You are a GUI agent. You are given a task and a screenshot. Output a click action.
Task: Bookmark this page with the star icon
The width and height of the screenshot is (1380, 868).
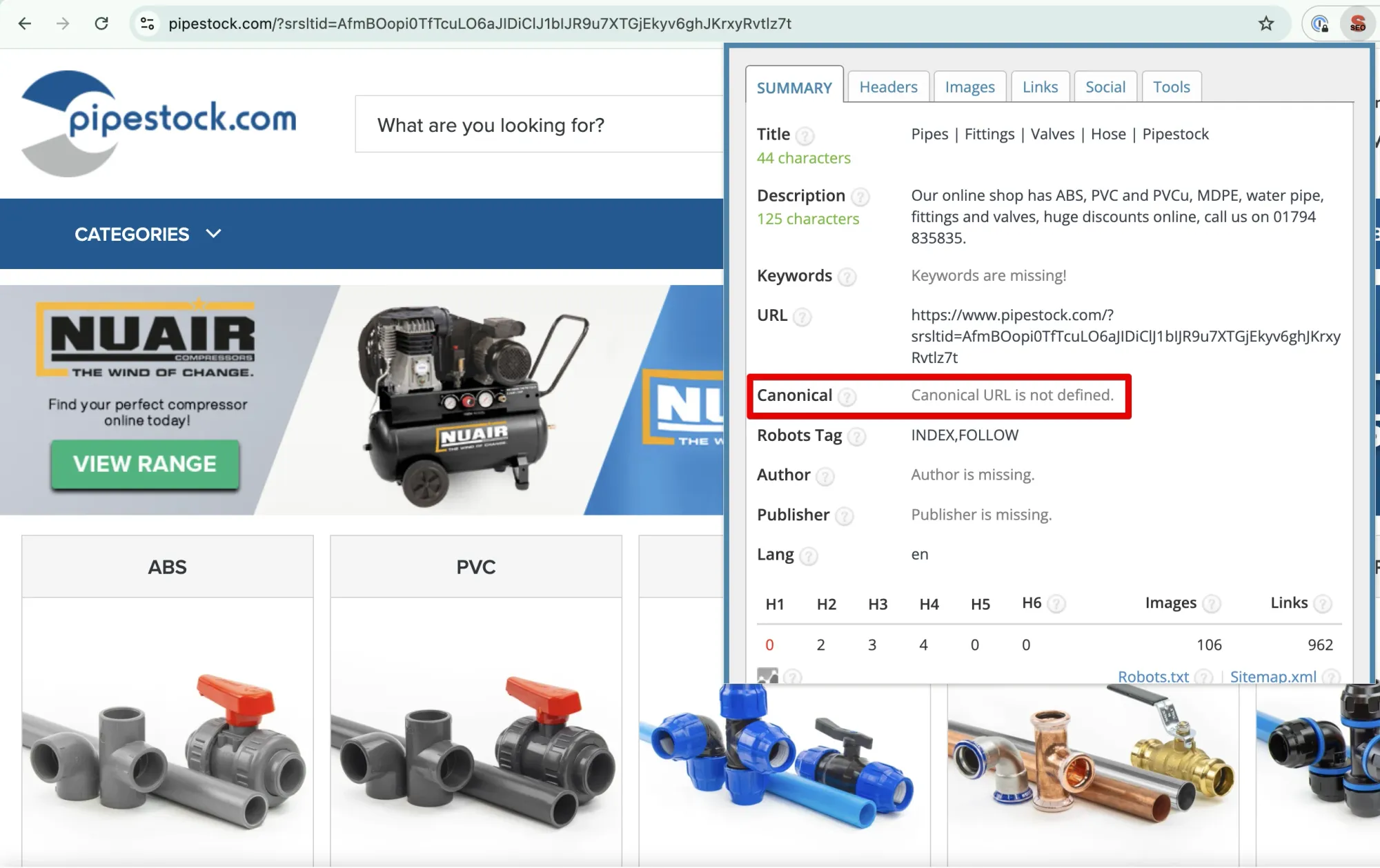point(1266,23)
